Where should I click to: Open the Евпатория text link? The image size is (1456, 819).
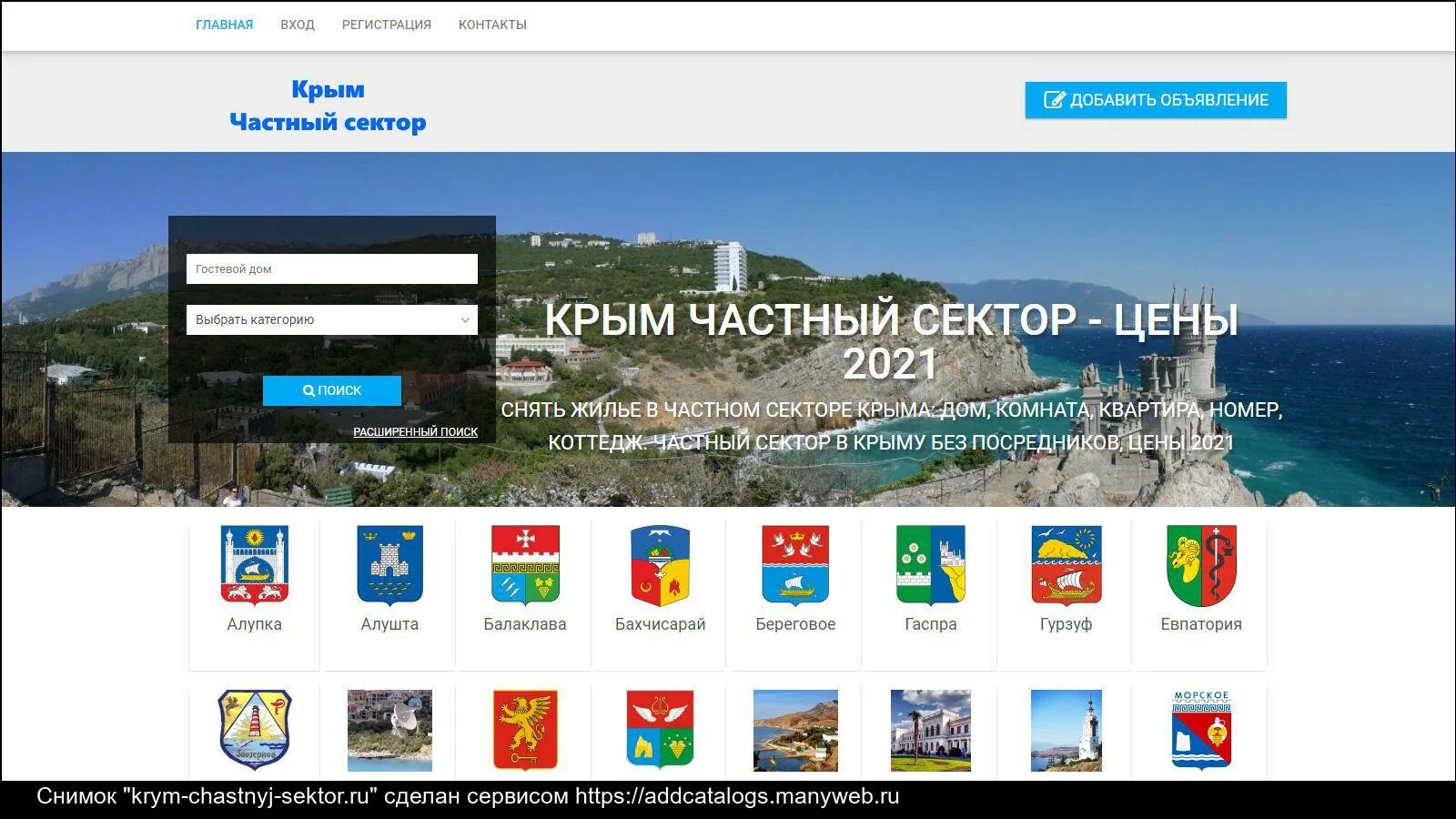click(1201, 624)
